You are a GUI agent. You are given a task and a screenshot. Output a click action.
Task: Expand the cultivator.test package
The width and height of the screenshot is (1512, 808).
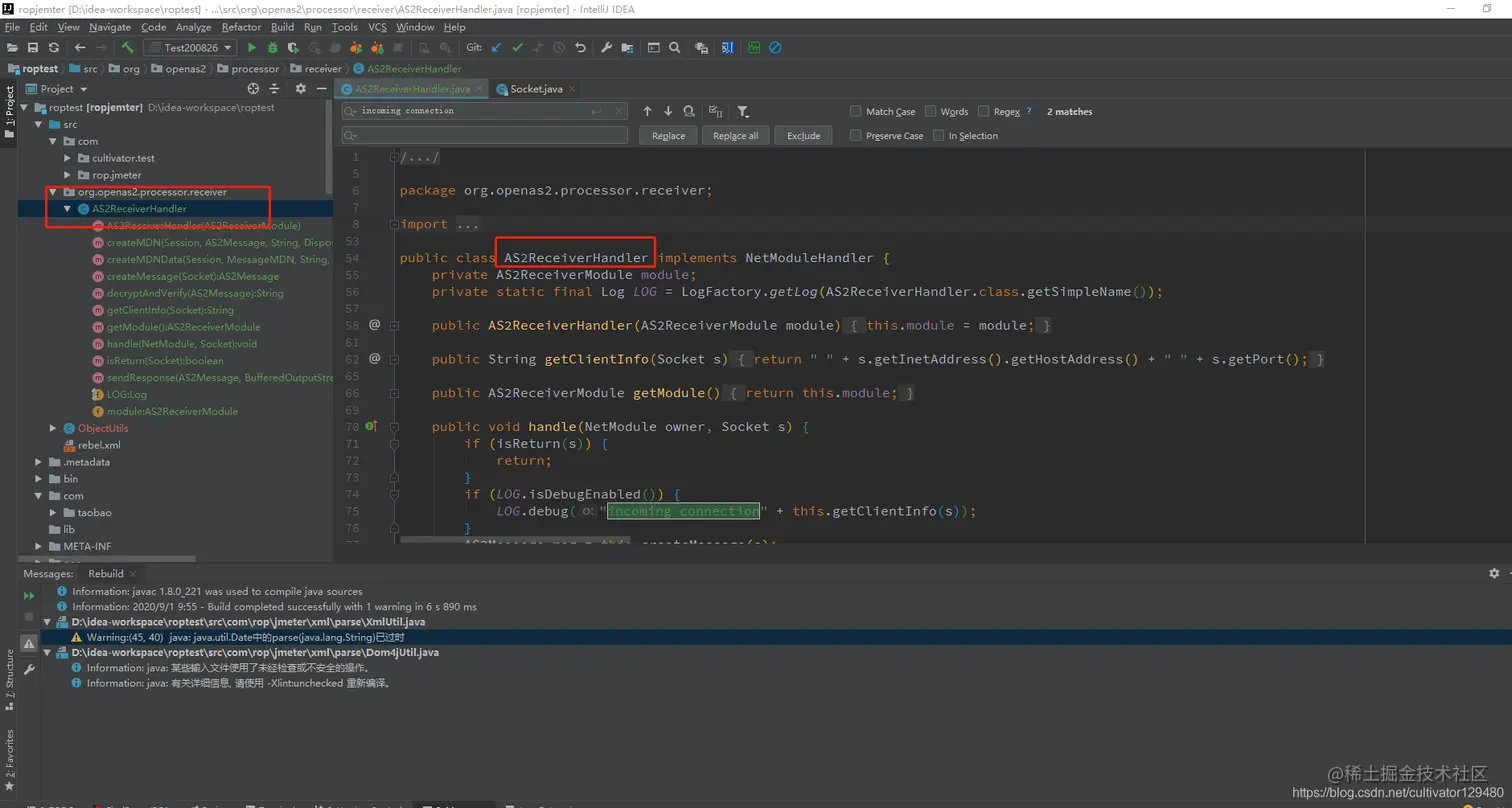tap(68, 158)
